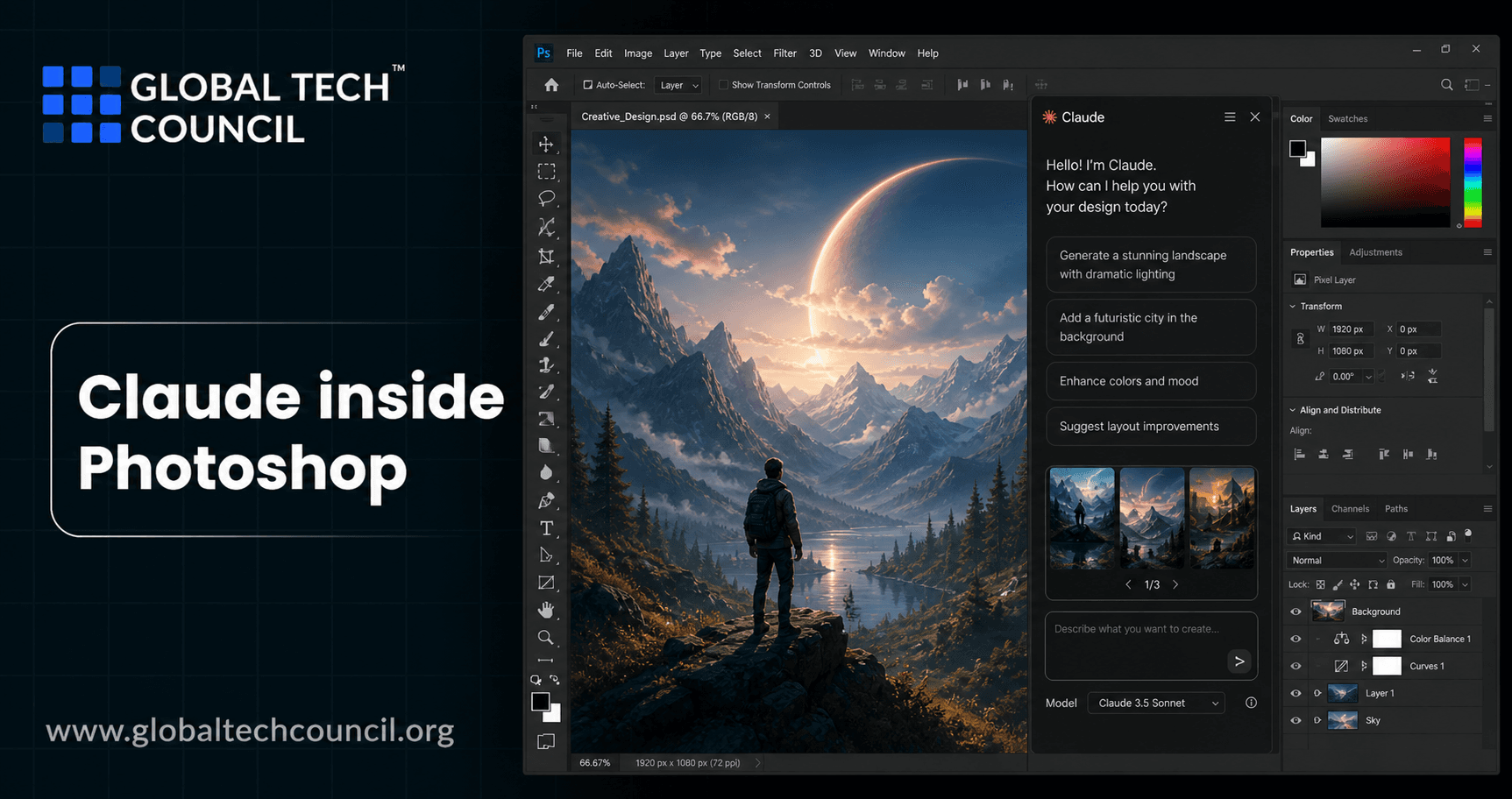Open the Opacity dropdown arrow
The width and height of the screenshot is (1512, 799).
(1465, 561)
